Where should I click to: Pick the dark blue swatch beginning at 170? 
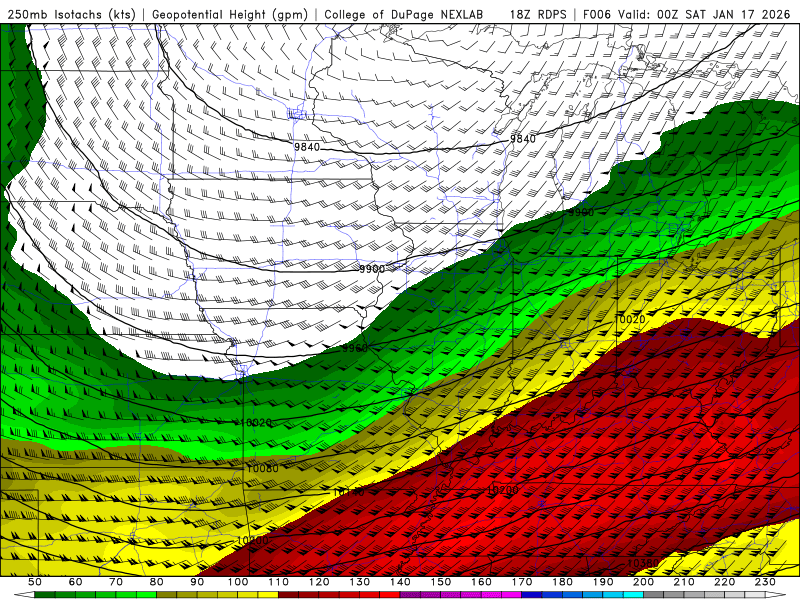(532, 595)
